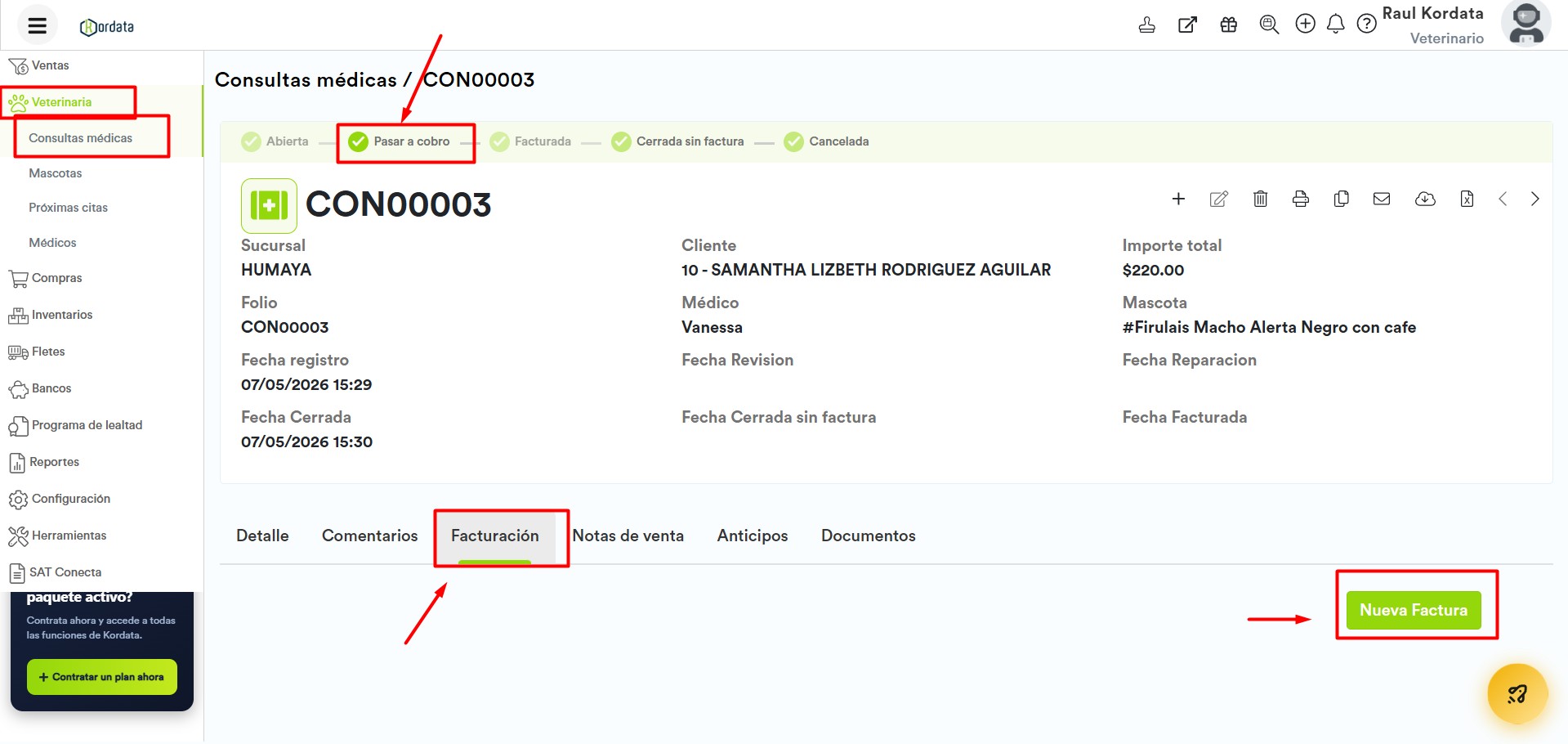
Task: Set status to Pasar a cobro
Action: (x=400, y=141)
